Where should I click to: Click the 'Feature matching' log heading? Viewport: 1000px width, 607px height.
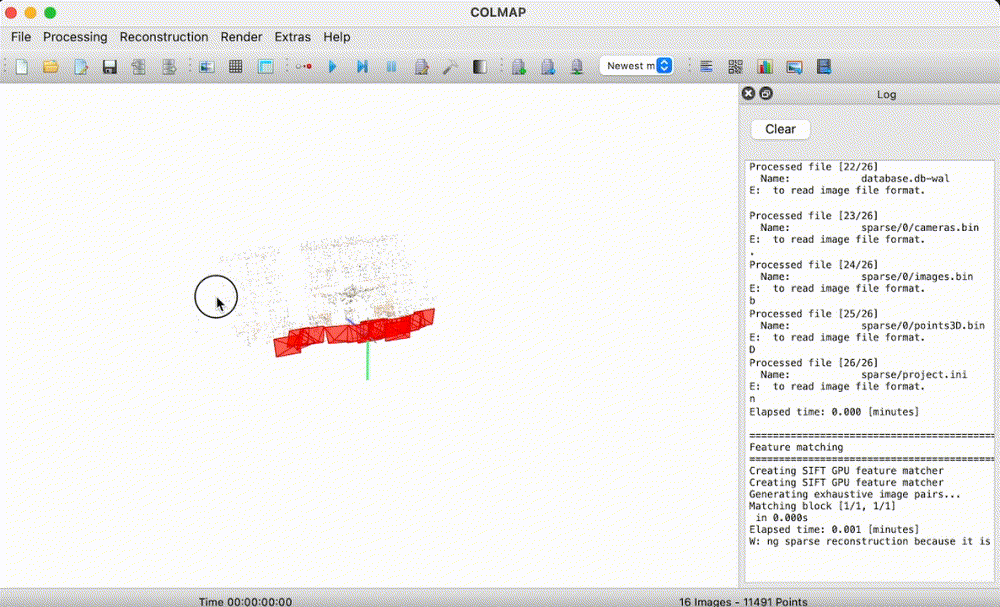[796, 447]
